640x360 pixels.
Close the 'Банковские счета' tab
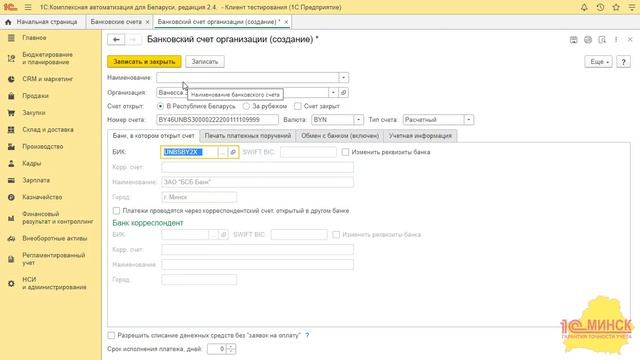[x=147, y=22]
